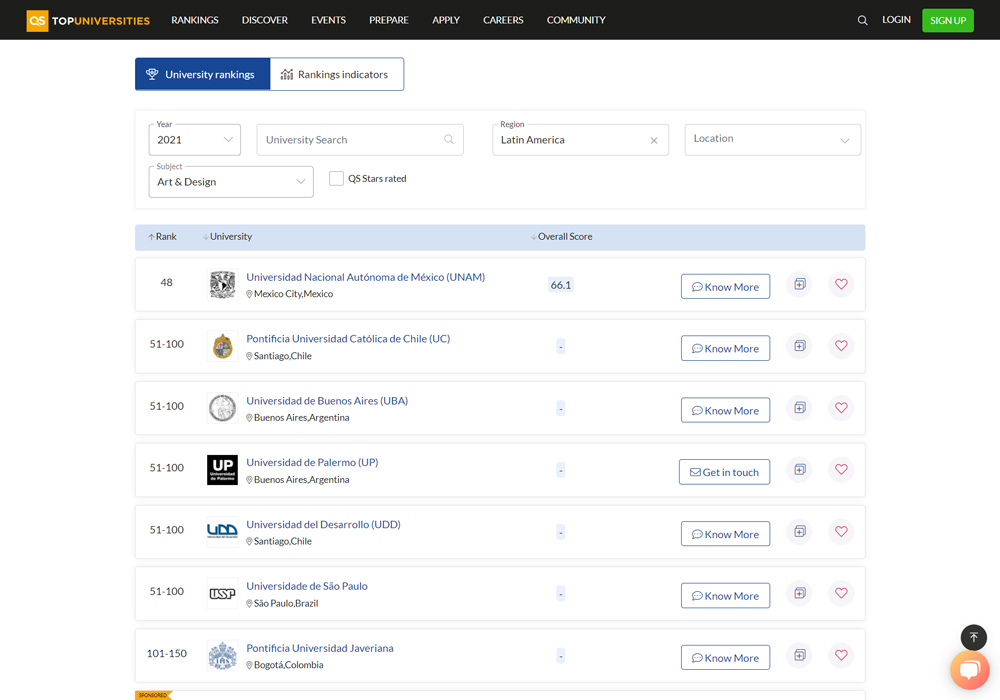Open Pontificia Universidad Católica de Chile (UC) link

348,339
